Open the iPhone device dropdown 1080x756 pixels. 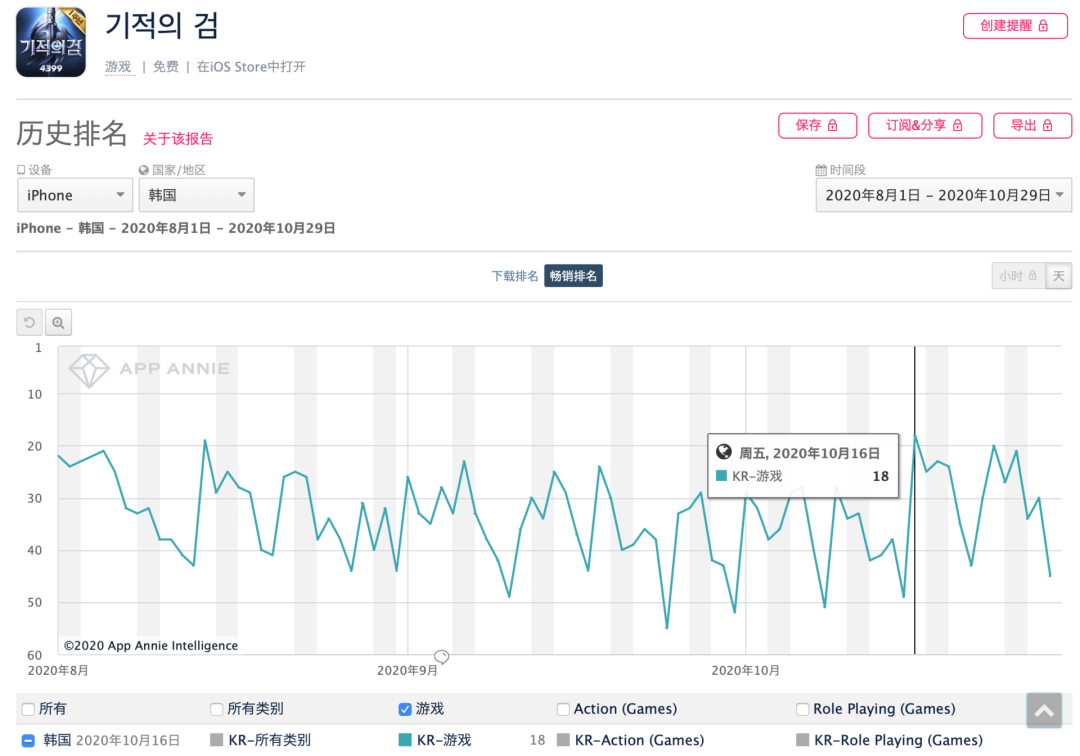pyautogui.click(x=75, y=195)
